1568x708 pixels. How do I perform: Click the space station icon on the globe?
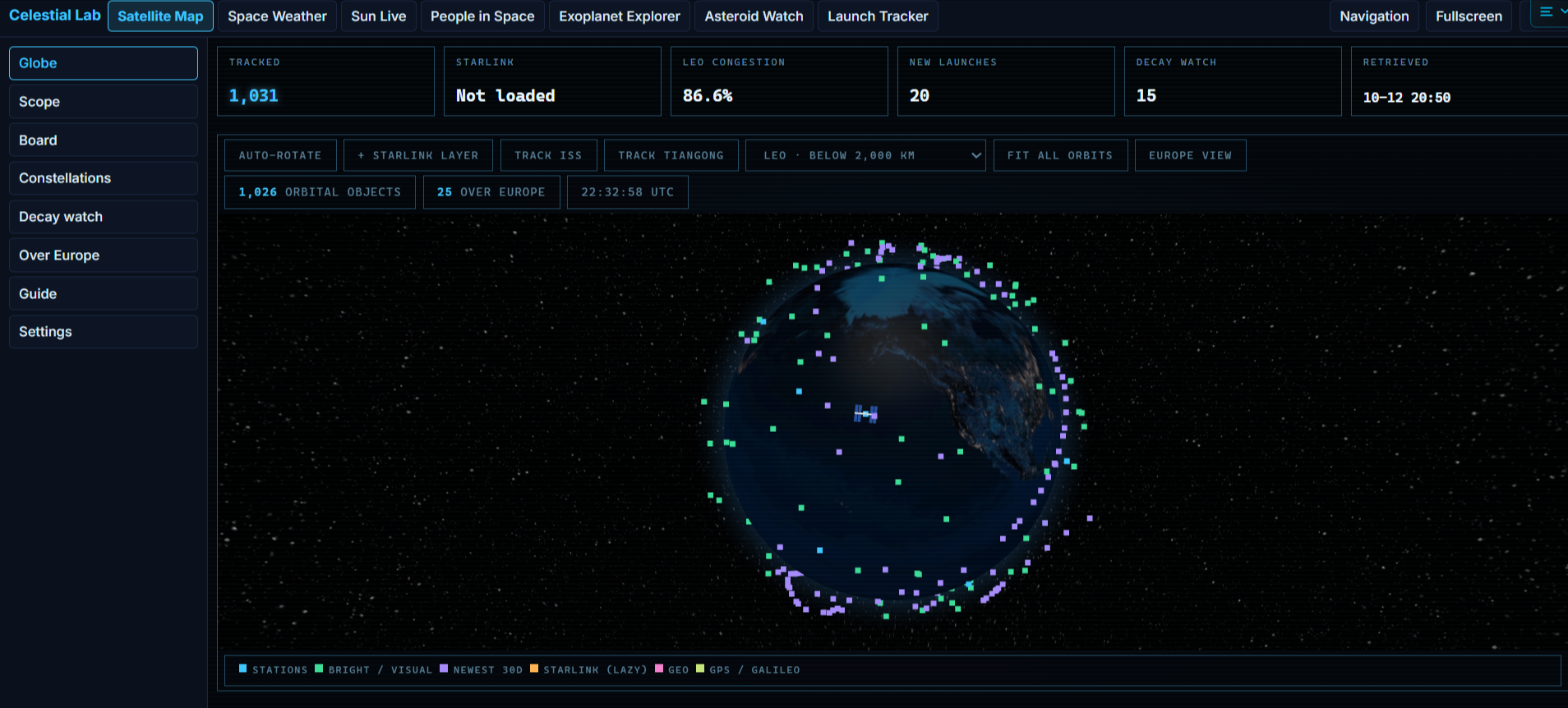pos(865,413)
